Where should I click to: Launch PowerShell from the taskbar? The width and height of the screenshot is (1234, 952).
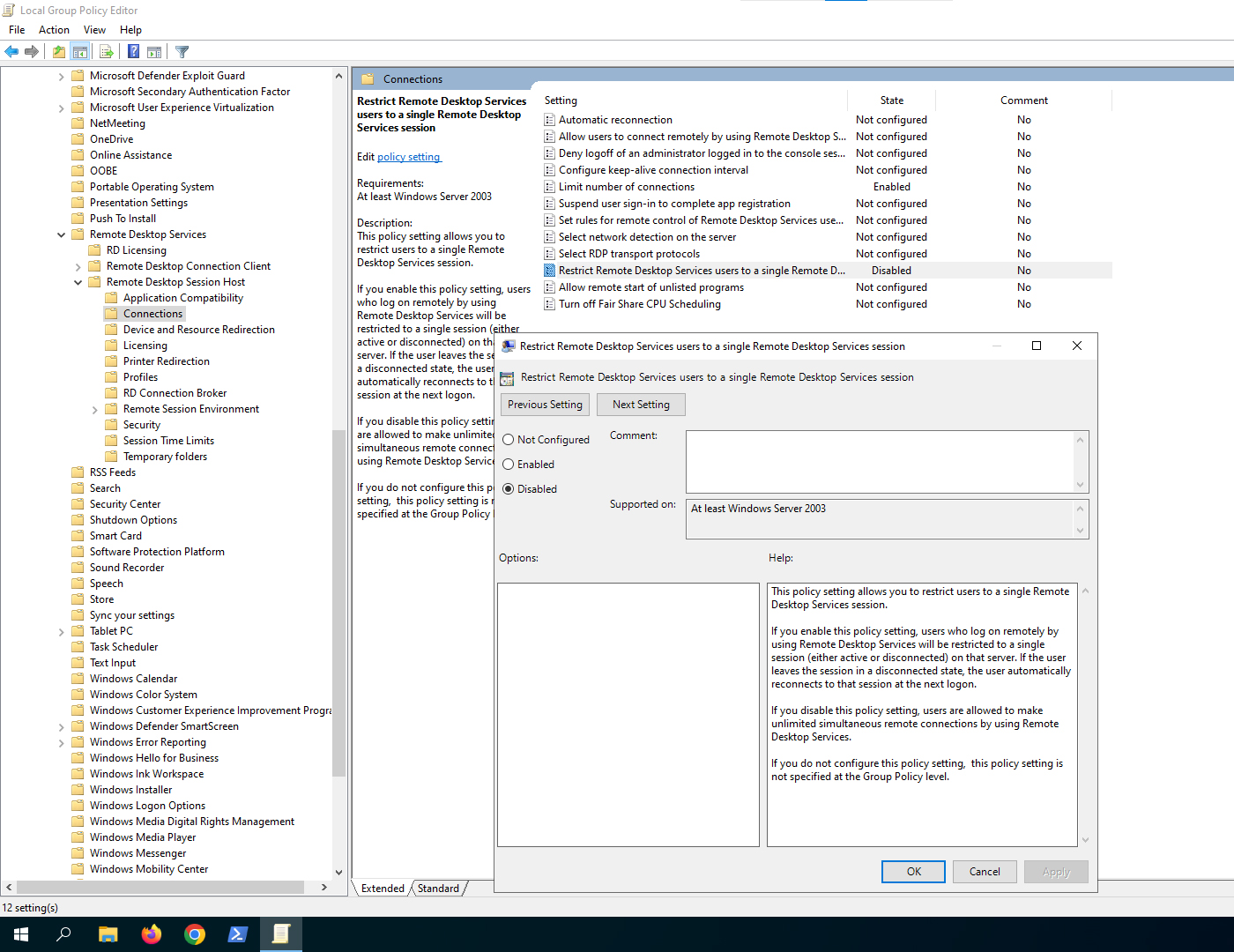[238, 934]
